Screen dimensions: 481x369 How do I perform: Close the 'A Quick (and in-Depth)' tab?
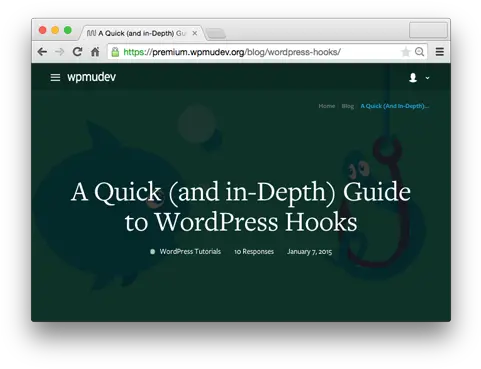(195, 33)
